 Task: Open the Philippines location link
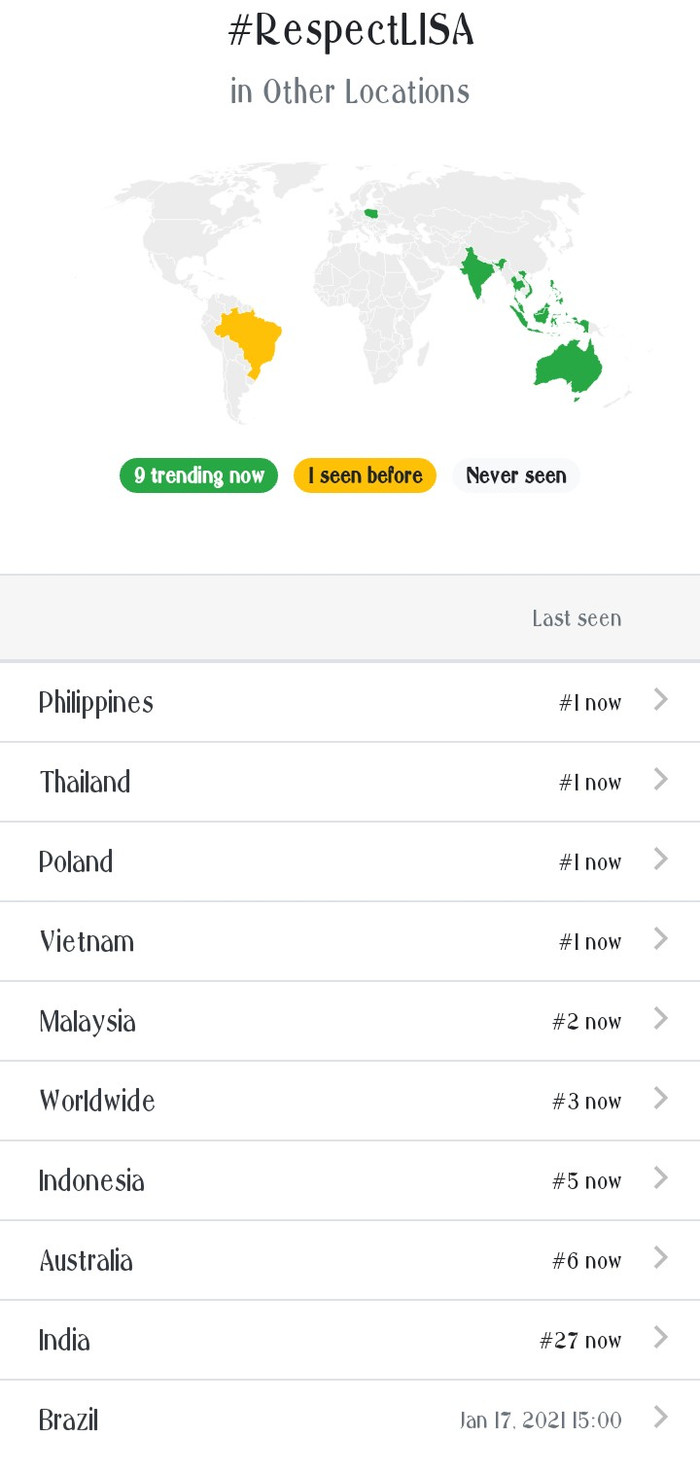pyautogui.click(x=96, y=702)
